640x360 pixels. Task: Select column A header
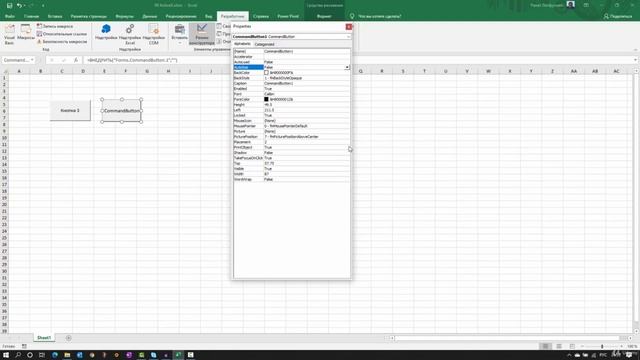(x=19, y=71)
